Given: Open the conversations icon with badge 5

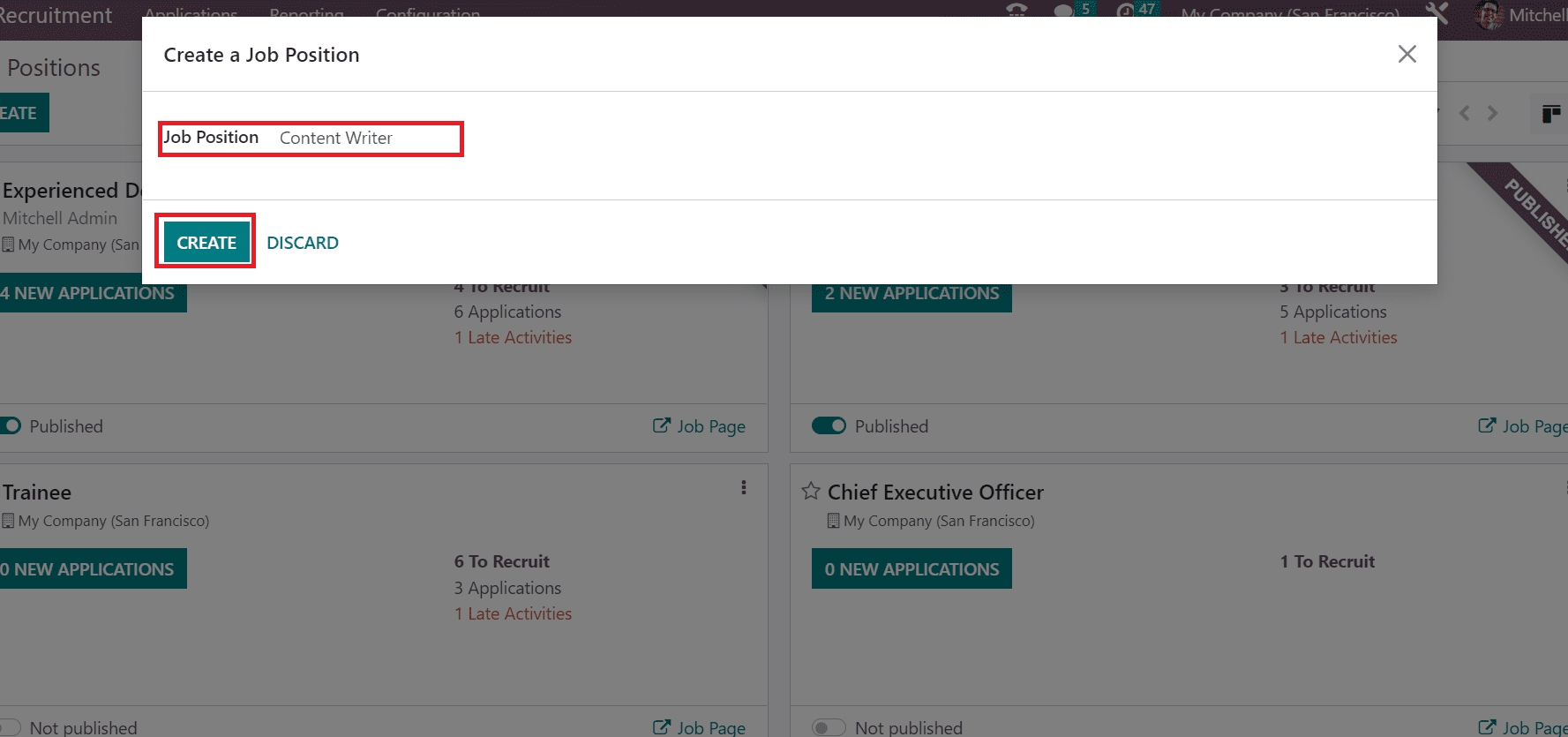Looking at the screenshot, I should (1064, 11).
